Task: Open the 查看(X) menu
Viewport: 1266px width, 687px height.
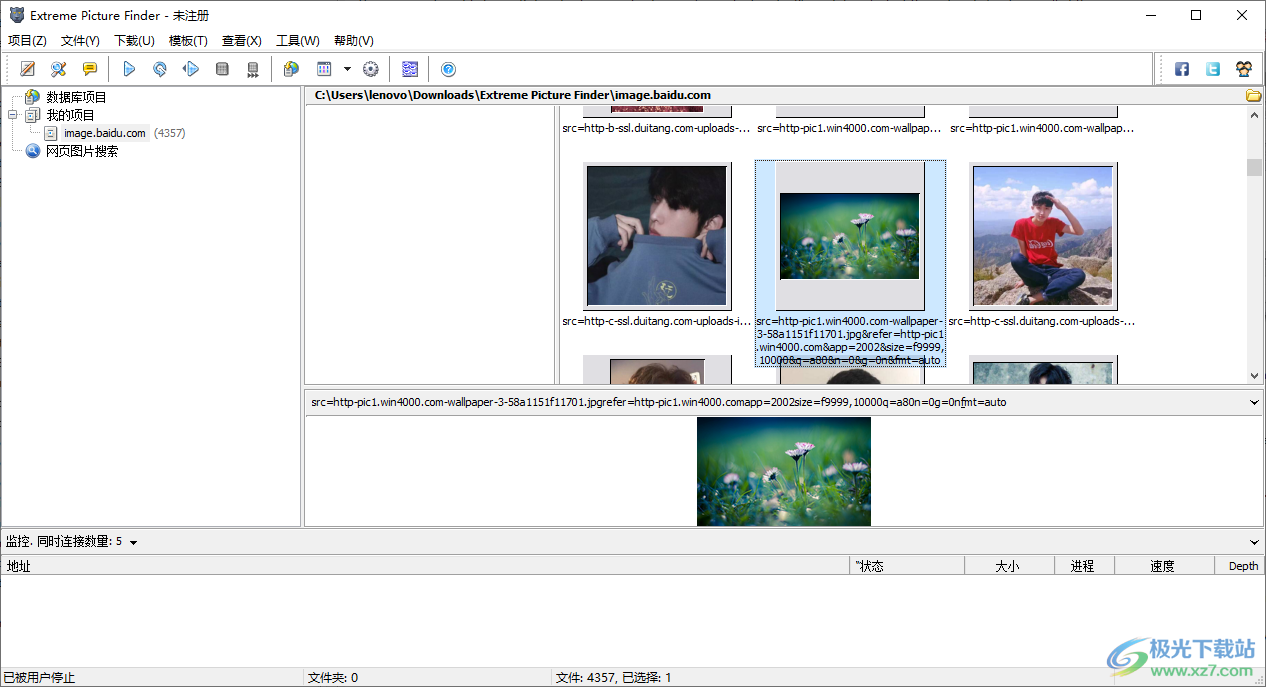Action: click(241, 41)
